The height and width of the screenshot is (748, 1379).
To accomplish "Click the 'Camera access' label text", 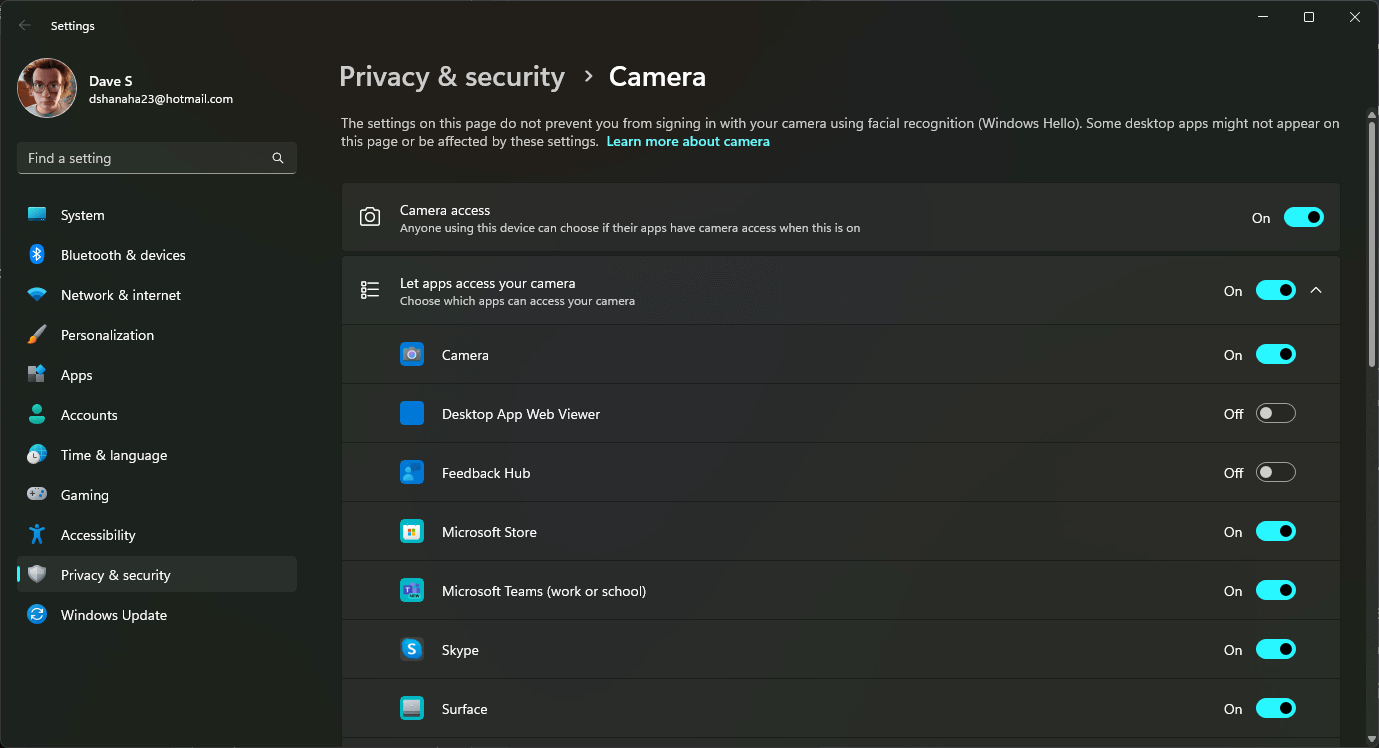I will coord(445,210).
